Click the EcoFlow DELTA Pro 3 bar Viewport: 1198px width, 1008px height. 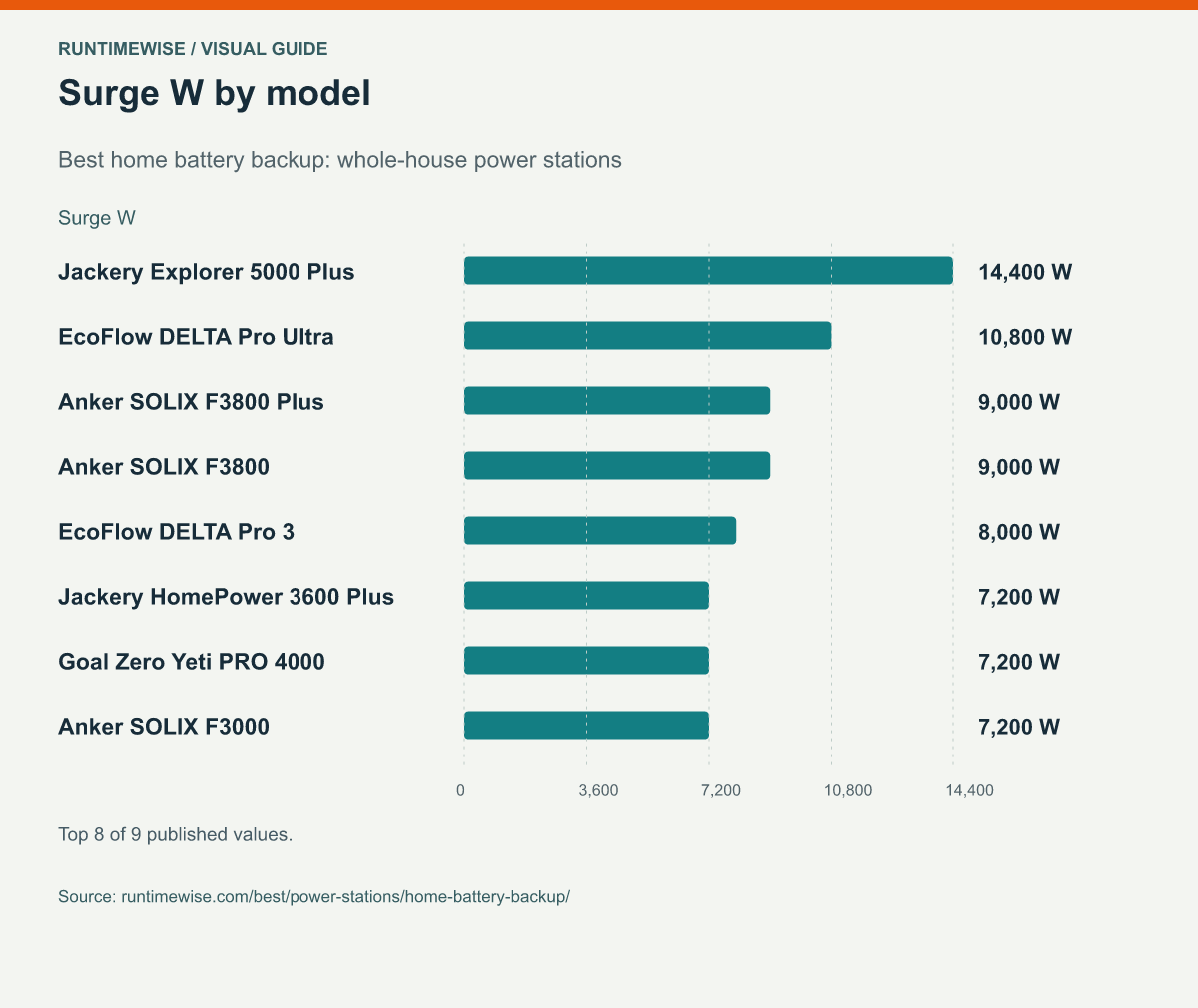[x=600, y=531]
